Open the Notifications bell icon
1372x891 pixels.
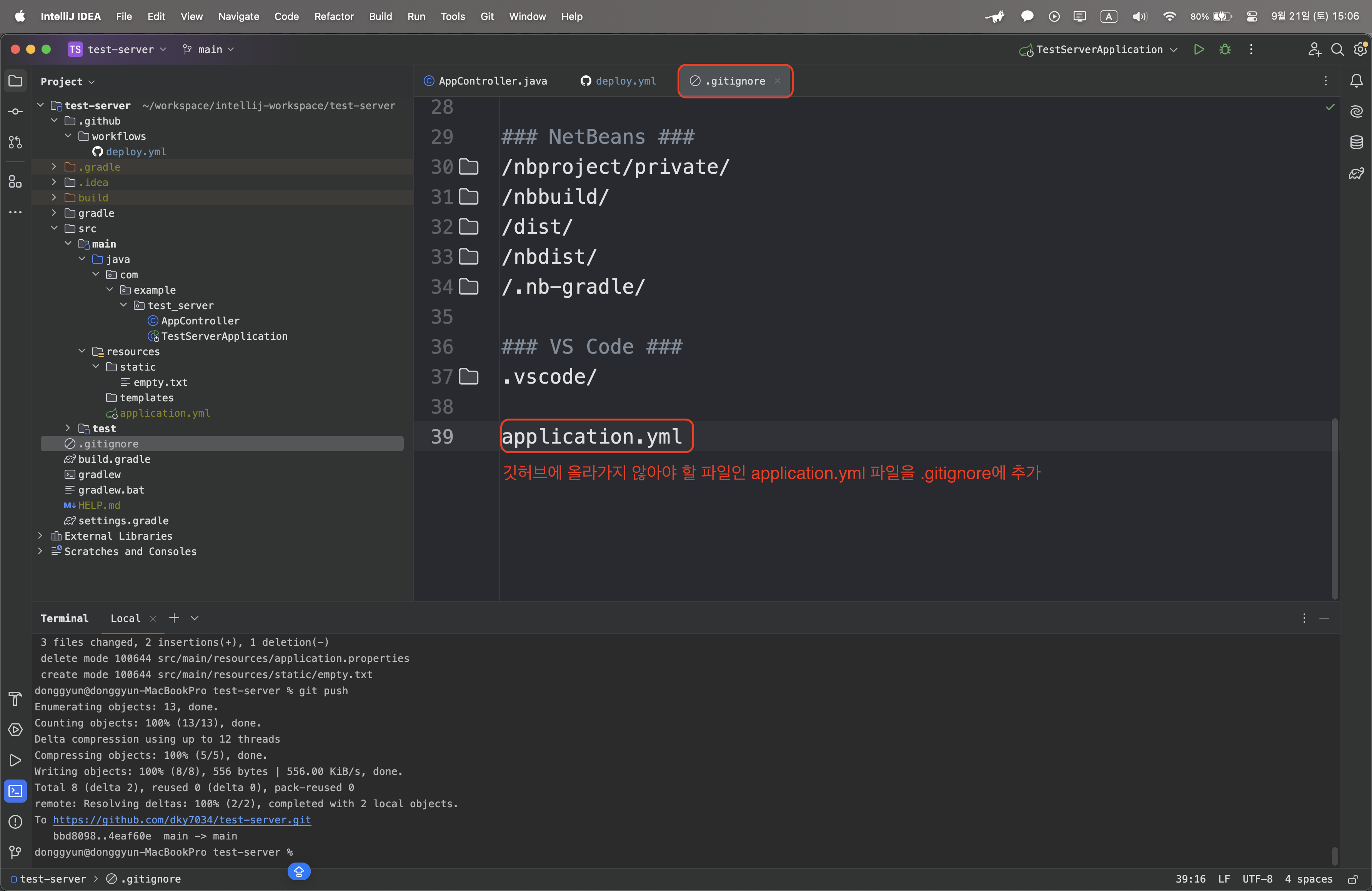[1357, 81]
